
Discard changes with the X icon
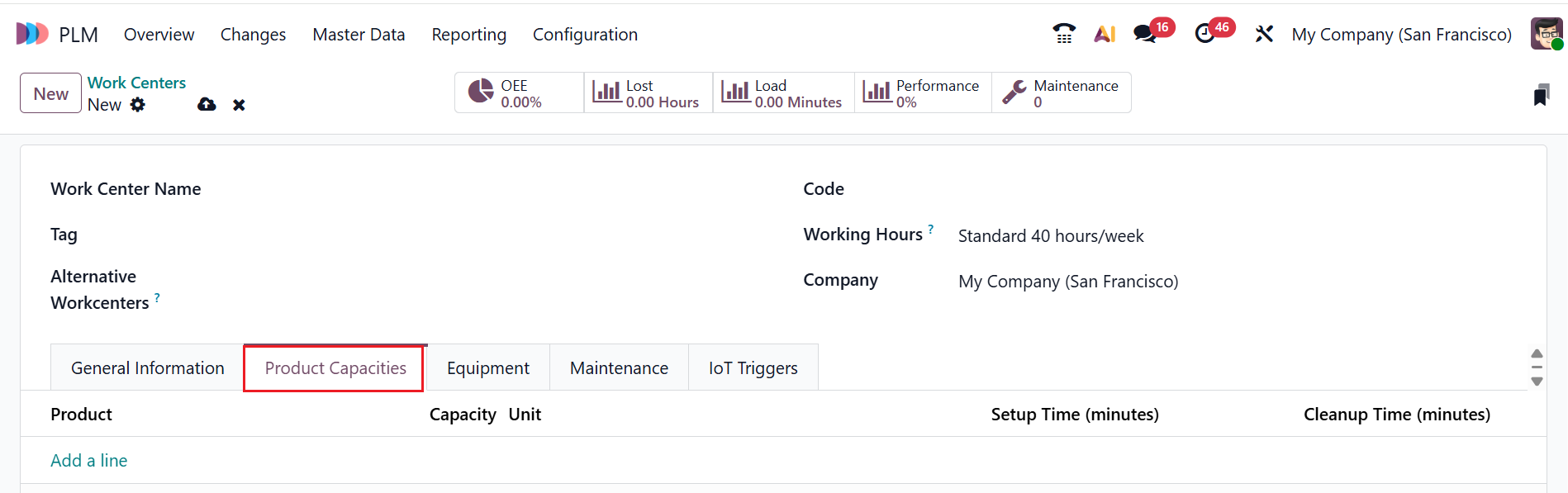[x=239, y=105]
